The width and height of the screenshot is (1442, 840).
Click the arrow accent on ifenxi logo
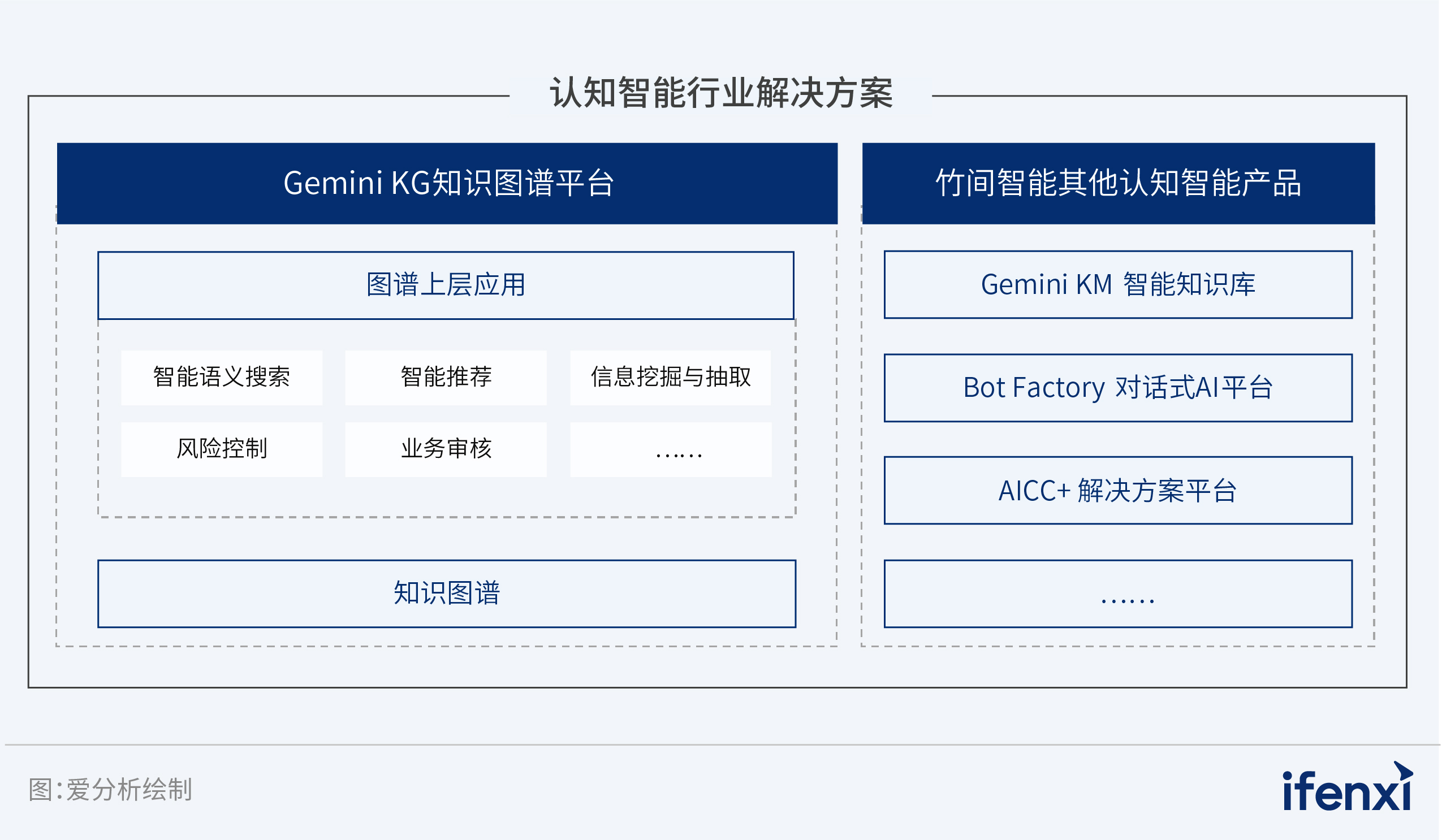click(1403, 770)
